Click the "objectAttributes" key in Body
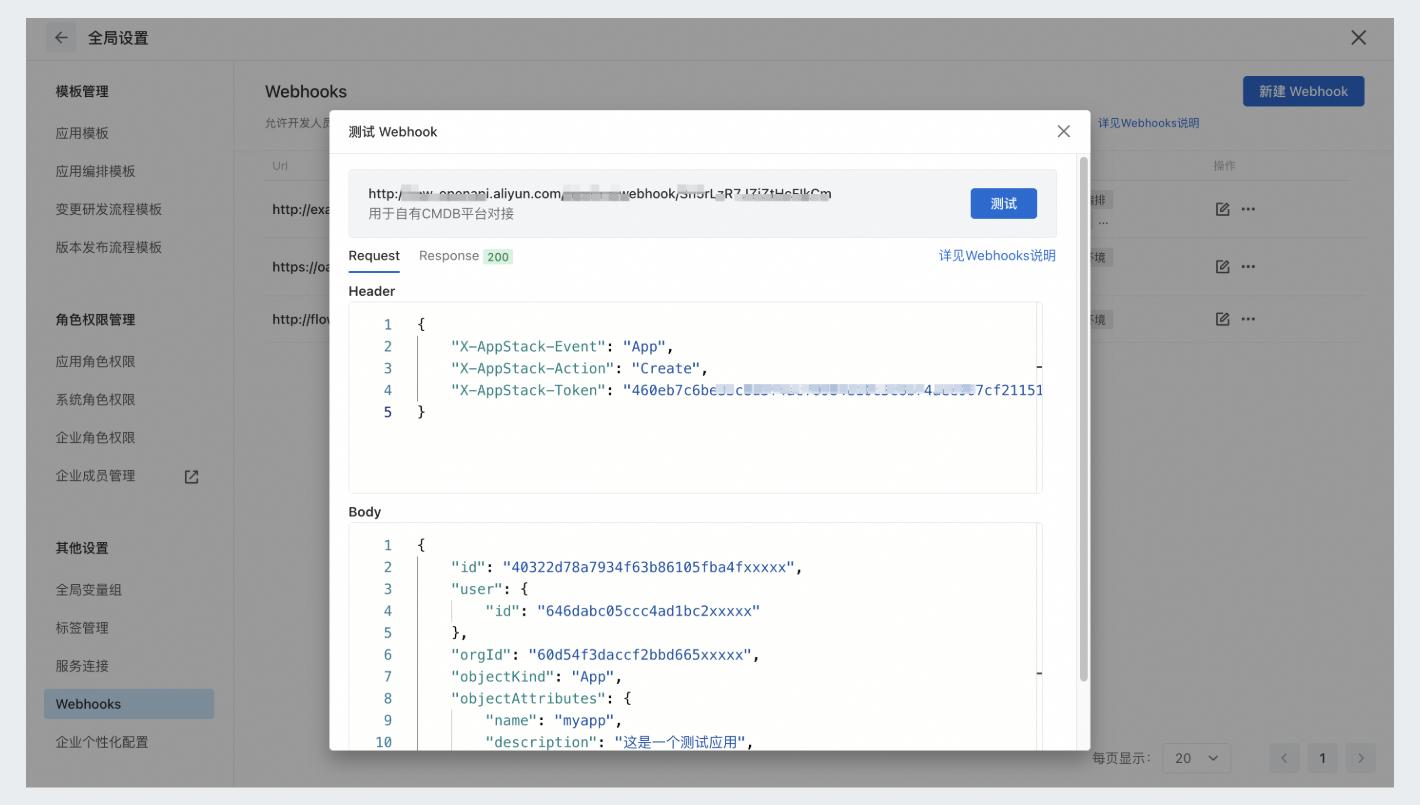 tap(528, 699)
